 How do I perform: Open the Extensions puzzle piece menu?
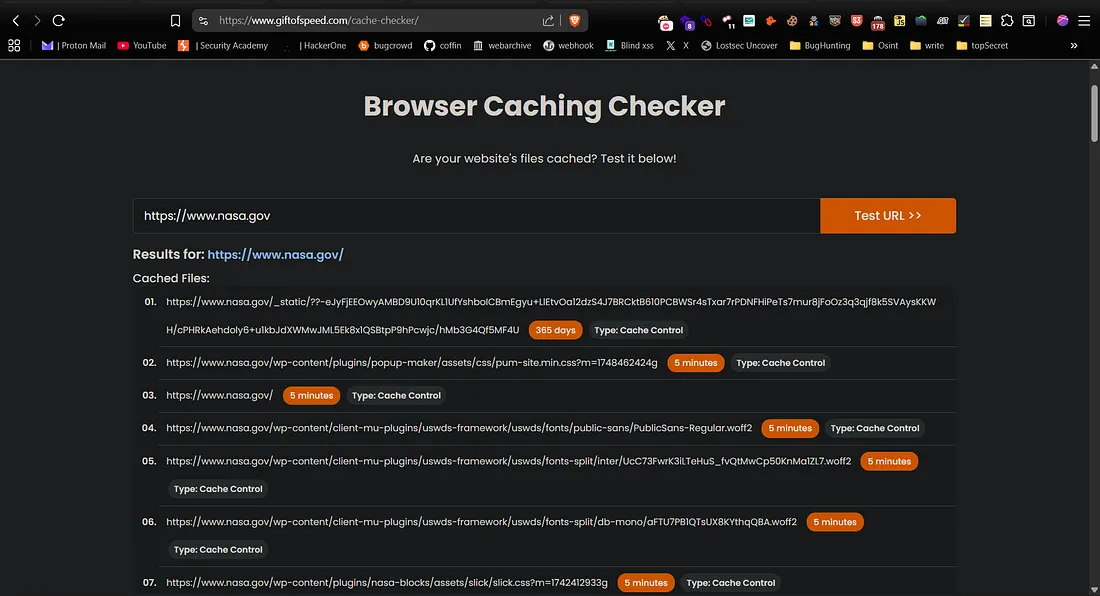pos(1007,21)
